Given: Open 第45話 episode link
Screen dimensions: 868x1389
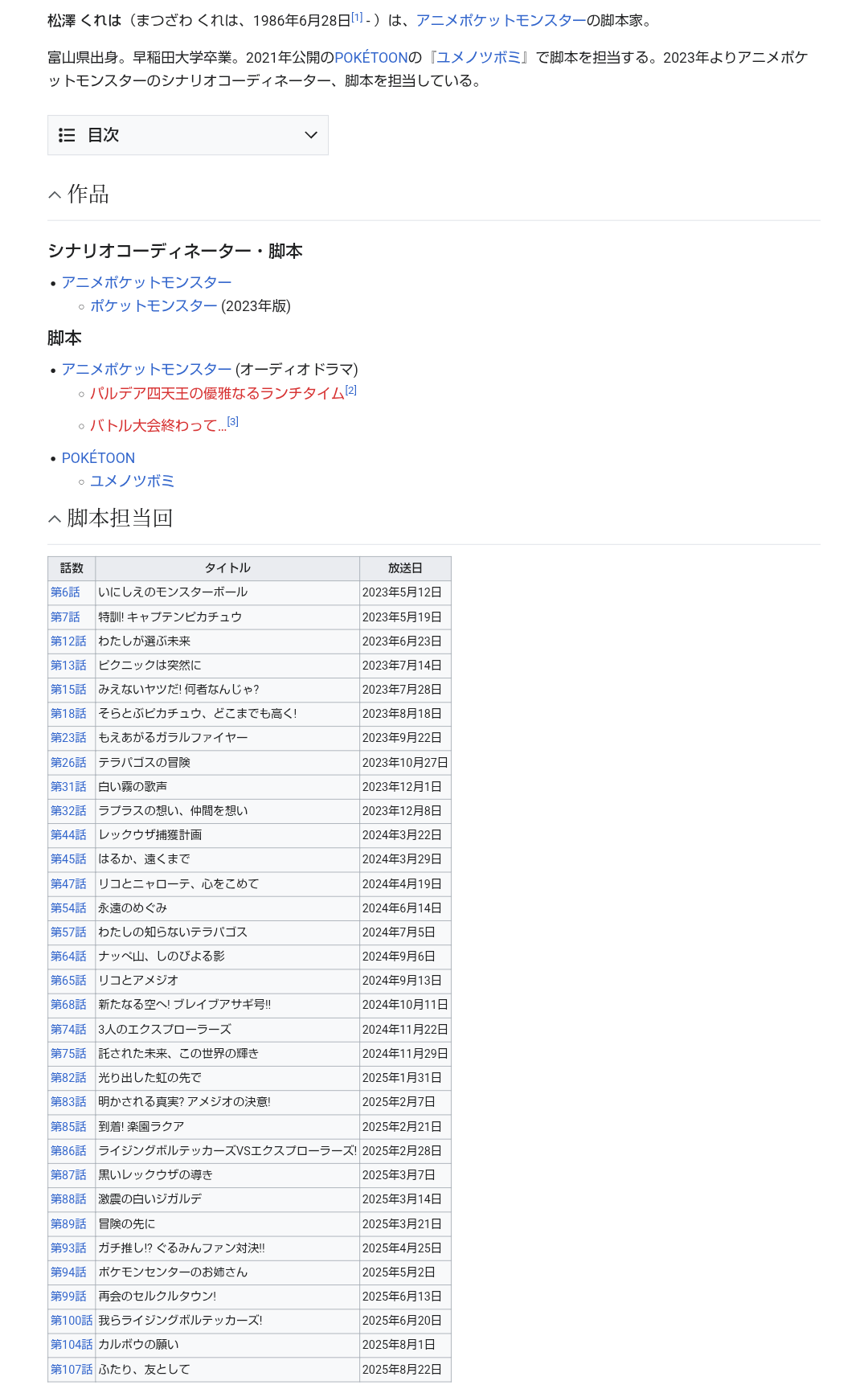Looking at the screenshot, I should tap(68, 859).
